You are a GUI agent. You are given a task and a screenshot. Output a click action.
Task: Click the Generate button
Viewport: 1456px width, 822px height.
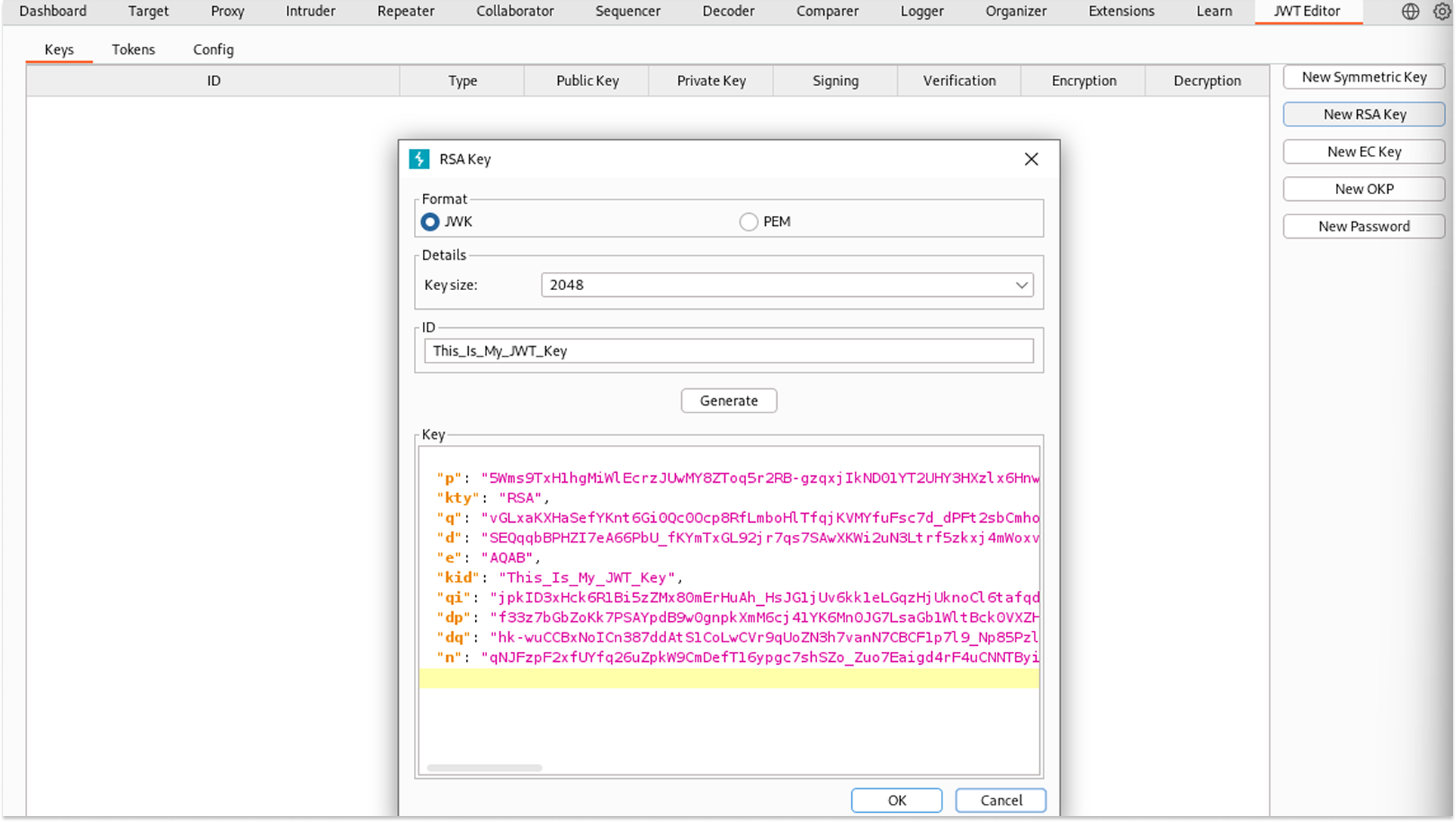(728, 400)
